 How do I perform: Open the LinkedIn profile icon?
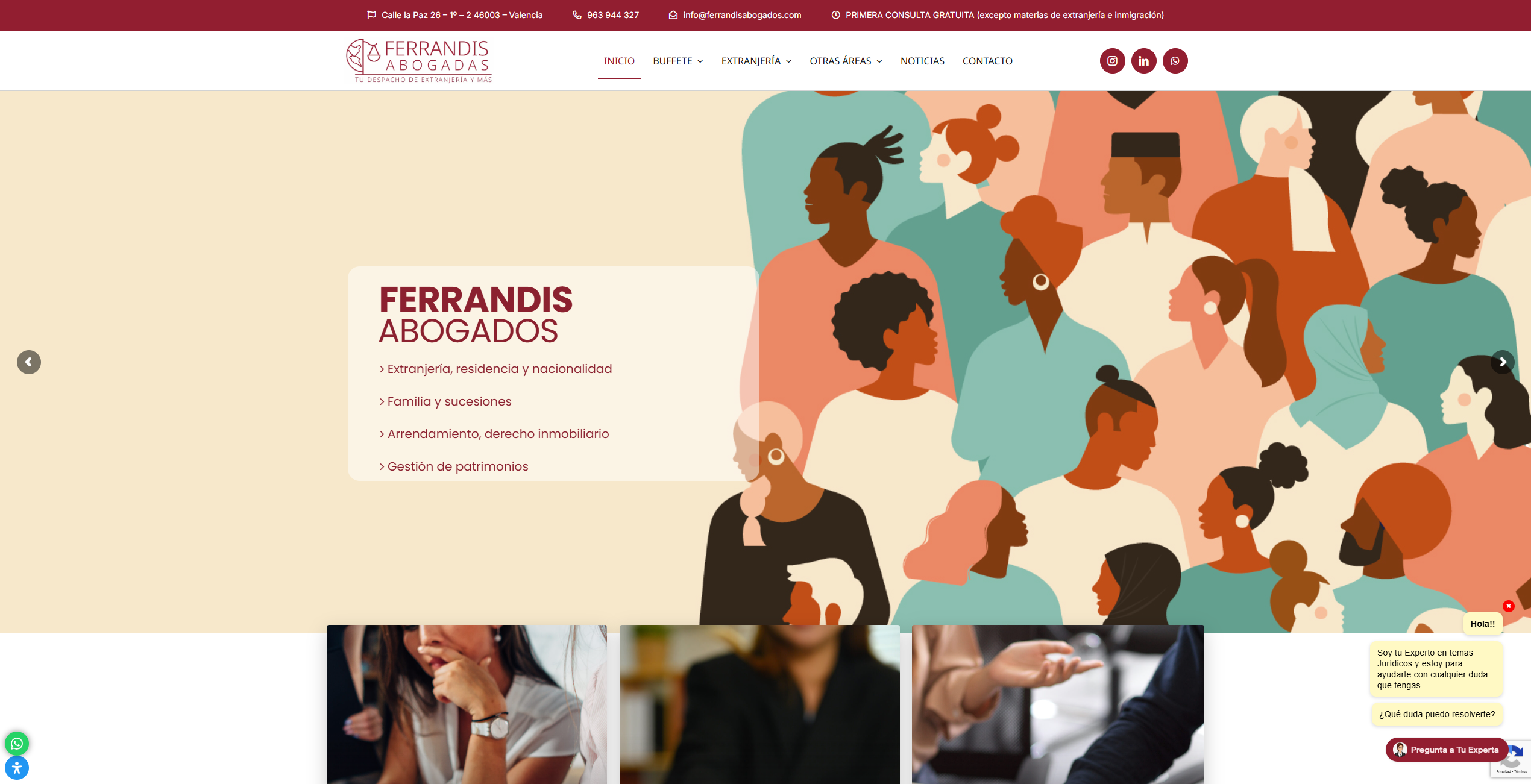click(x=1143, y=61)
